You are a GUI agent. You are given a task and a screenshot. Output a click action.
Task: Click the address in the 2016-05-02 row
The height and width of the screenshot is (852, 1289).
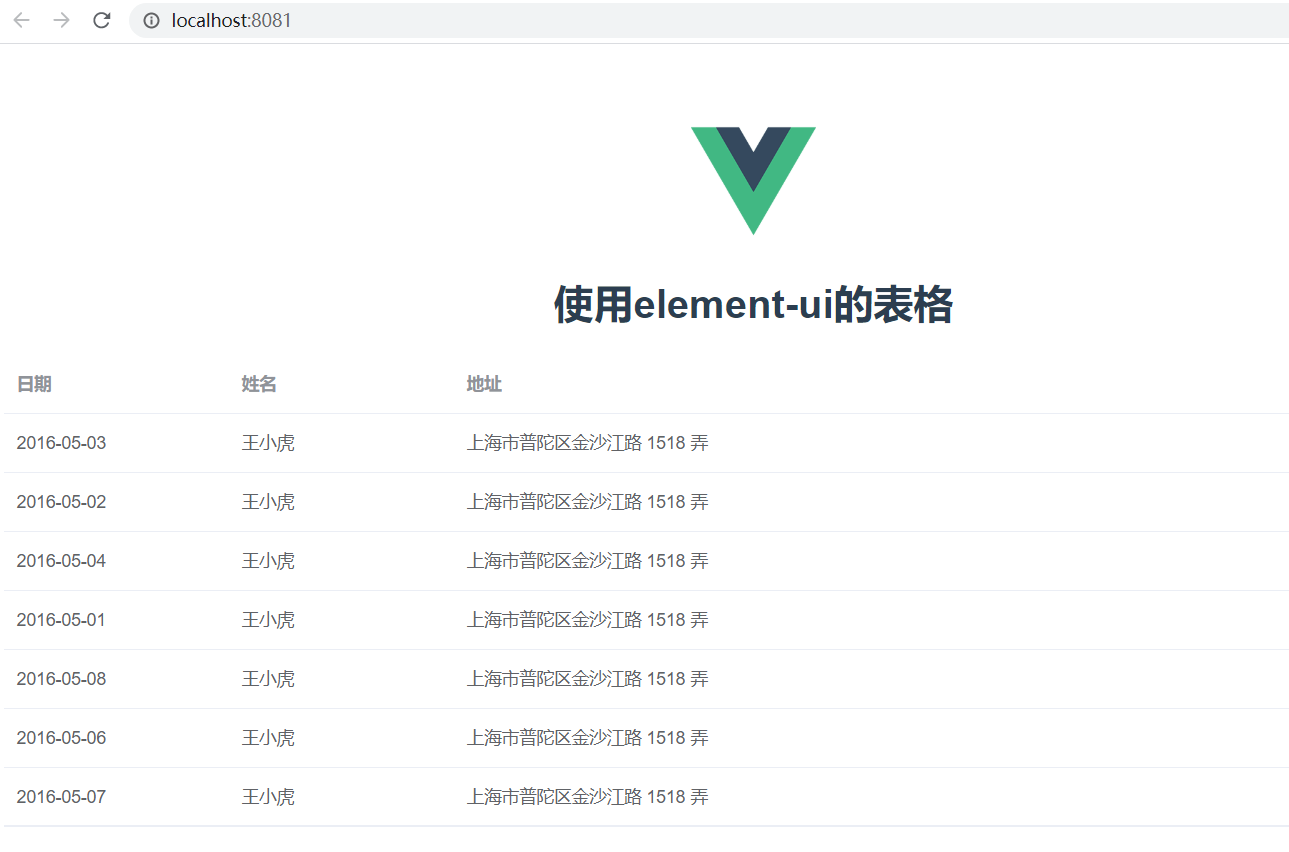click(588, 502)
